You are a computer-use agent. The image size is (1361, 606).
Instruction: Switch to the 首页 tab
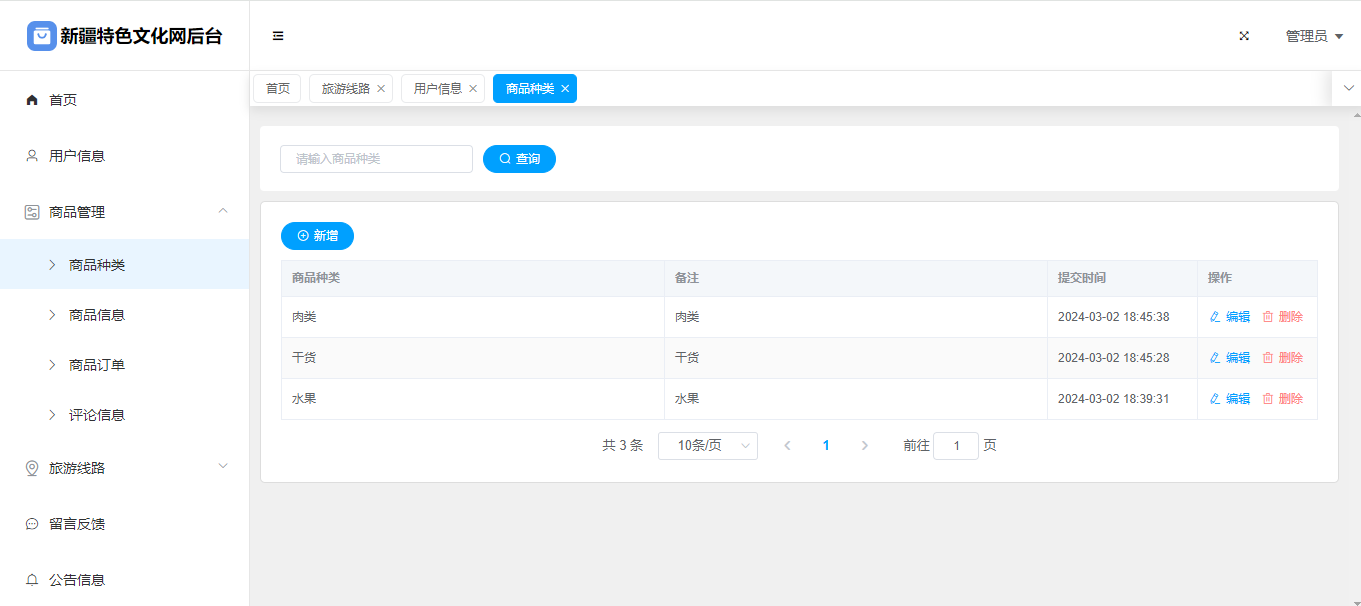277,89
